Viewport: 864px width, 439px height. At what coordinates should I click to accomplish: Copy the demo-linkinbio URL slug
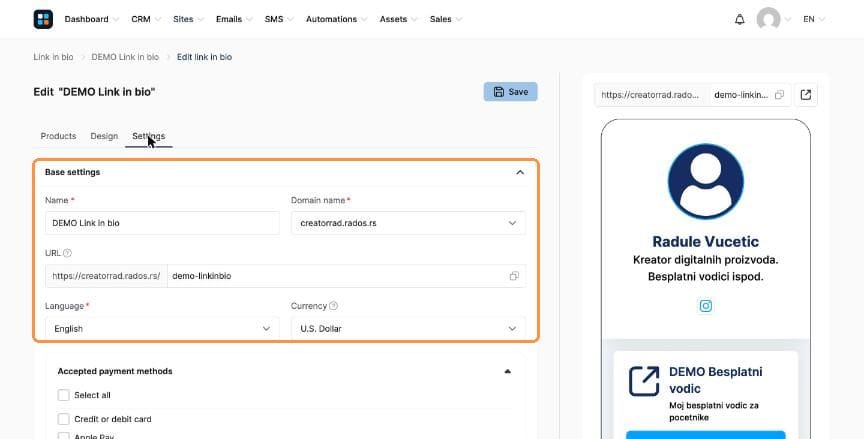pyautogui.click(x=514, y=276)
